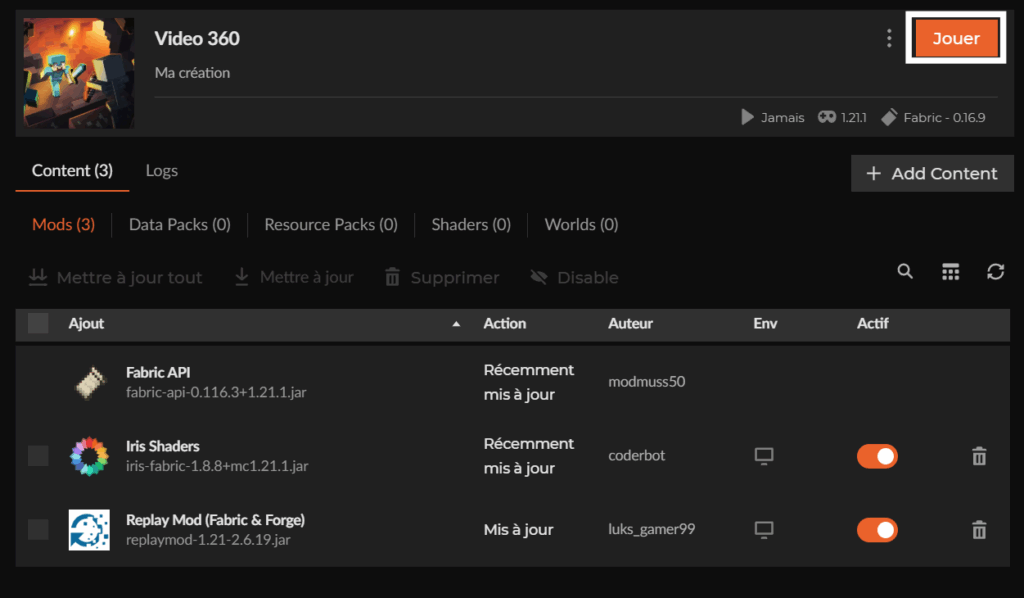Check the Replay Mod row checkbox
This screenshot has height=598, width=1024.
click(38, 529)
